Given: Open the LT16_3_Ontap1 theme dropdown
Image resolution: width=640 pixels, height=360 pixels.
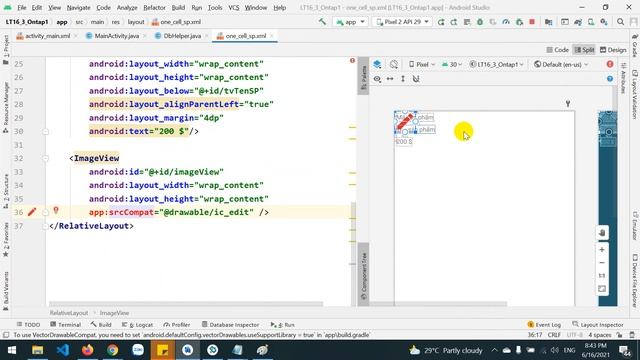Looking at the screenshot, I should [496, 64].
